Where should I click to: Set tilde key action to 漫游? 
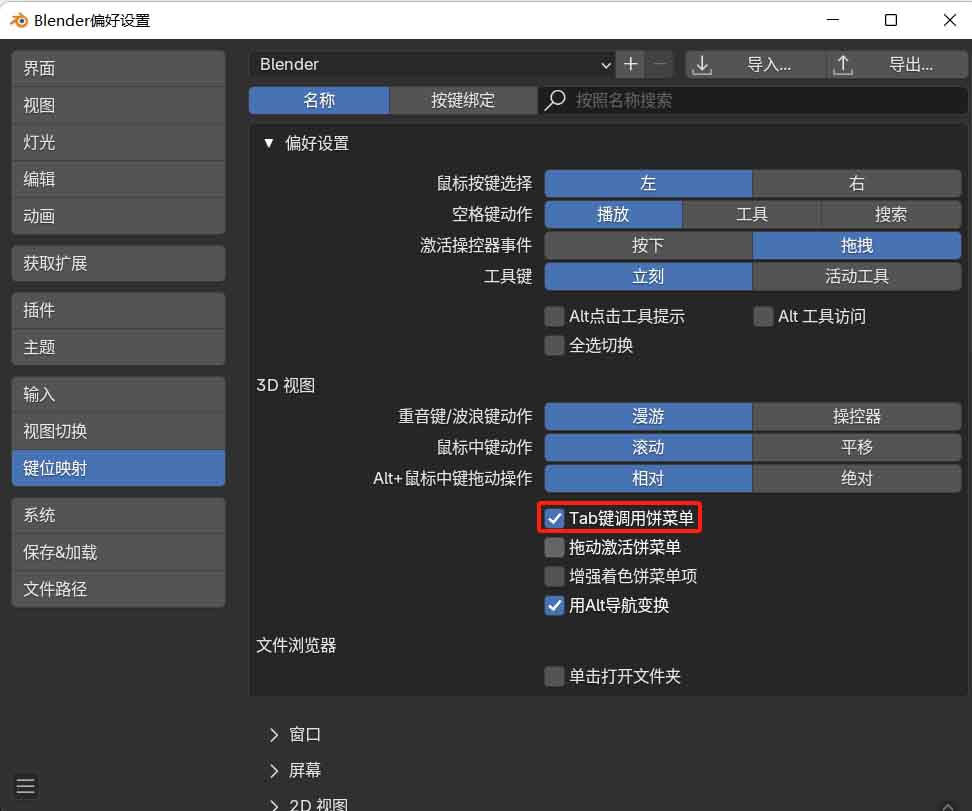pos(648,417)
